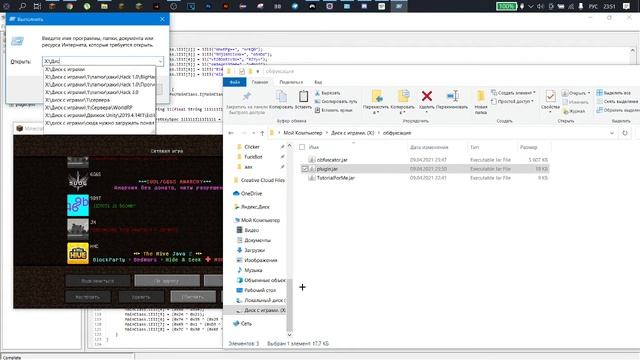Screen dimensions: 640x360
Task: Click the Refresh icon beside the address bar
Action: [x=625, y=133]
